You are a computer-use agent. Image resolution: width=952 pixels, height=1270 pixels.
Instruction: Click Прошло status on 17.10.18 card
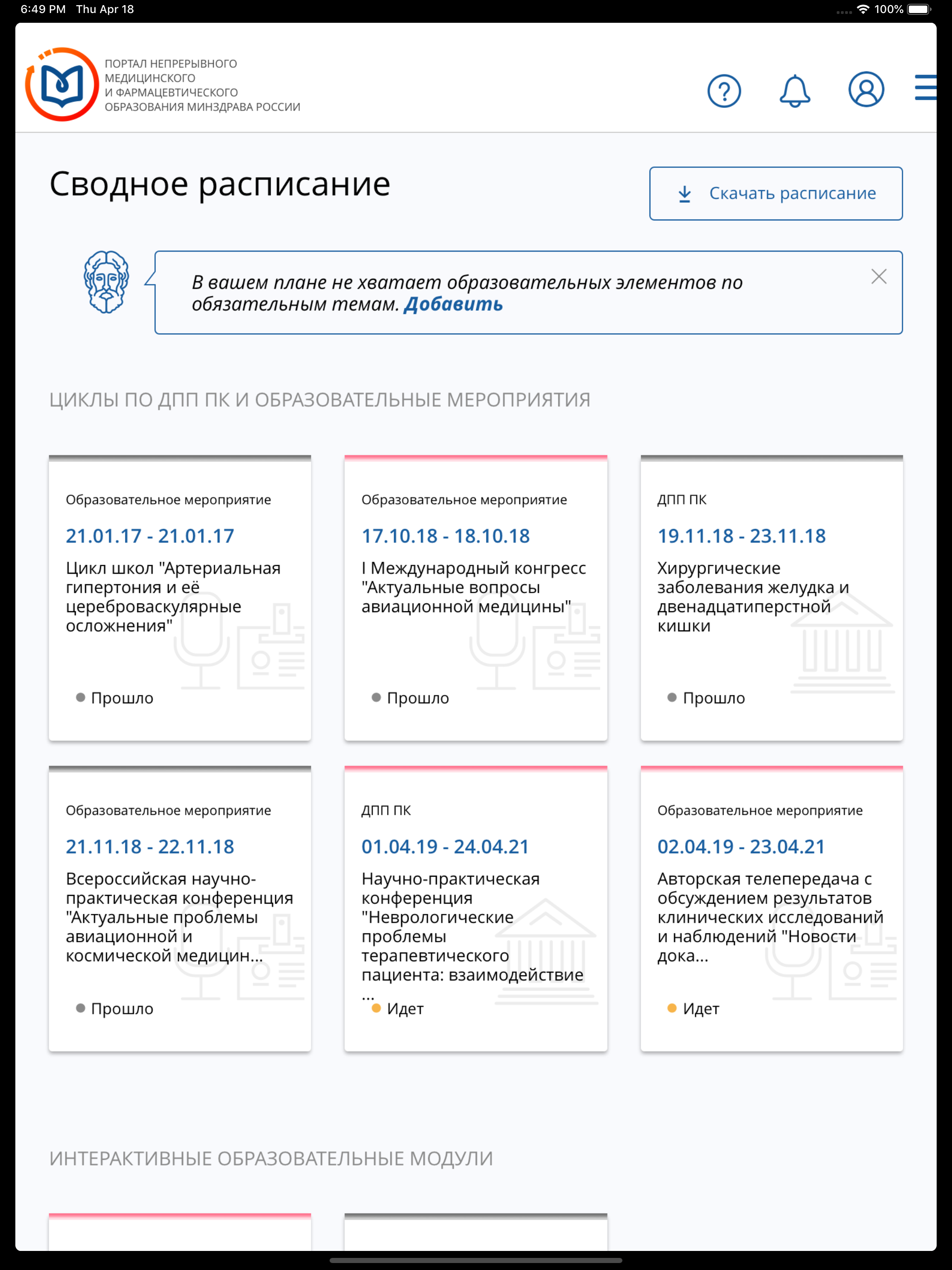[x=410, y=698]
